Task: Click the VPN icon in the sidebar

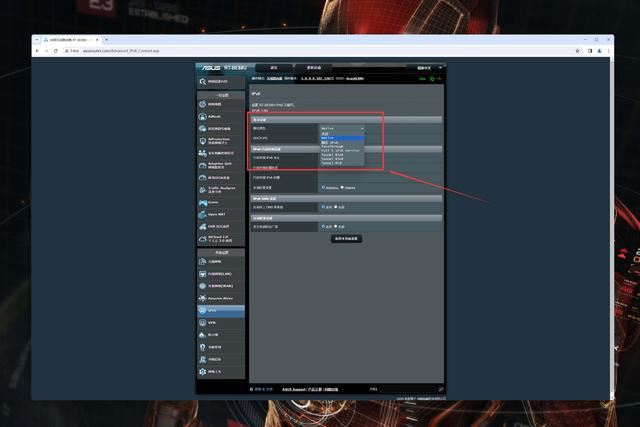Action: (x=203, y=323)
